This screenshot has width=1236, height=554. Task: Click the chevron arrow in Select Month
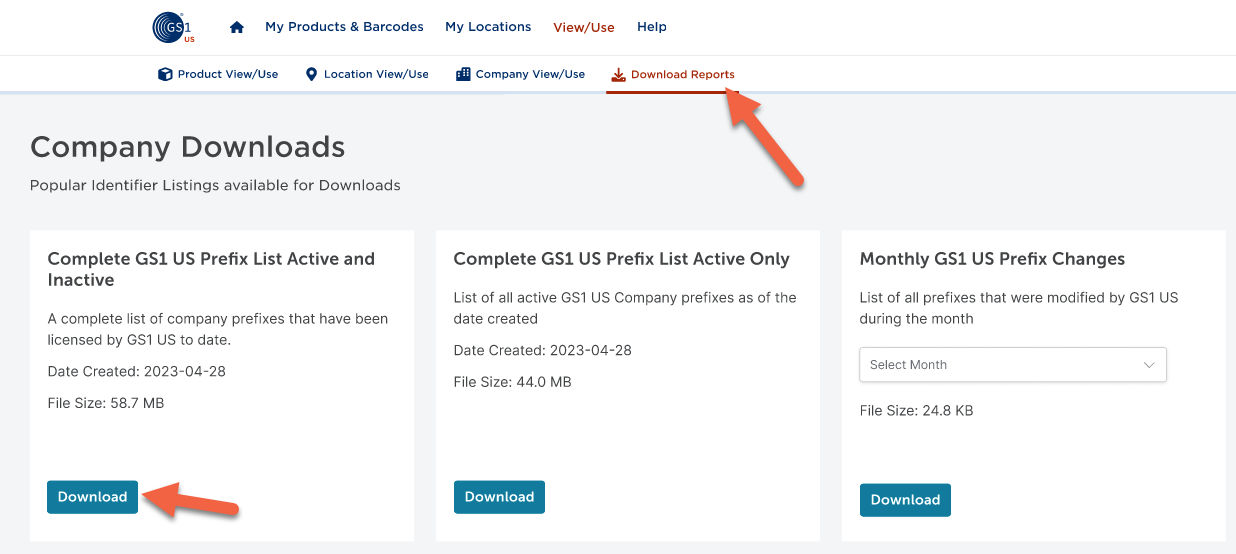(x=1149, y=365)
